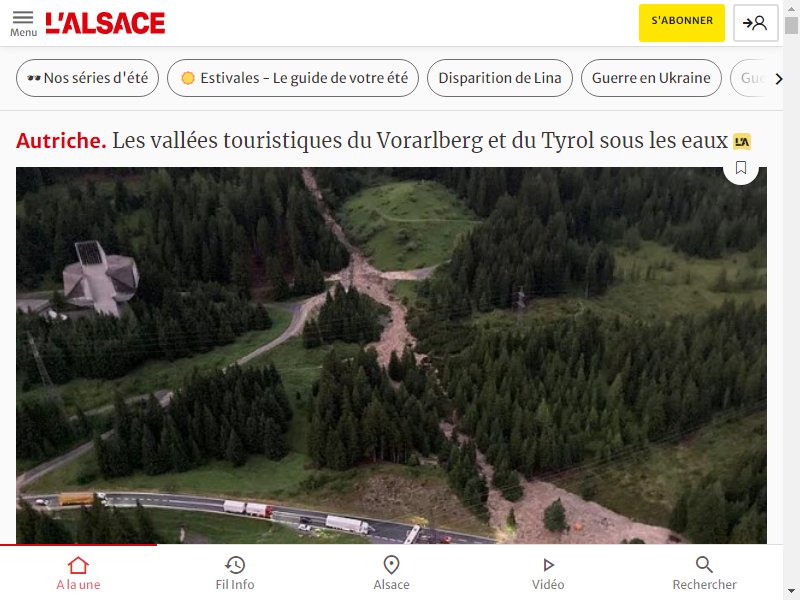Open the Guerre en Ukraine topic
The width and height of the screenshot is (800, 600).
[651, 78]
